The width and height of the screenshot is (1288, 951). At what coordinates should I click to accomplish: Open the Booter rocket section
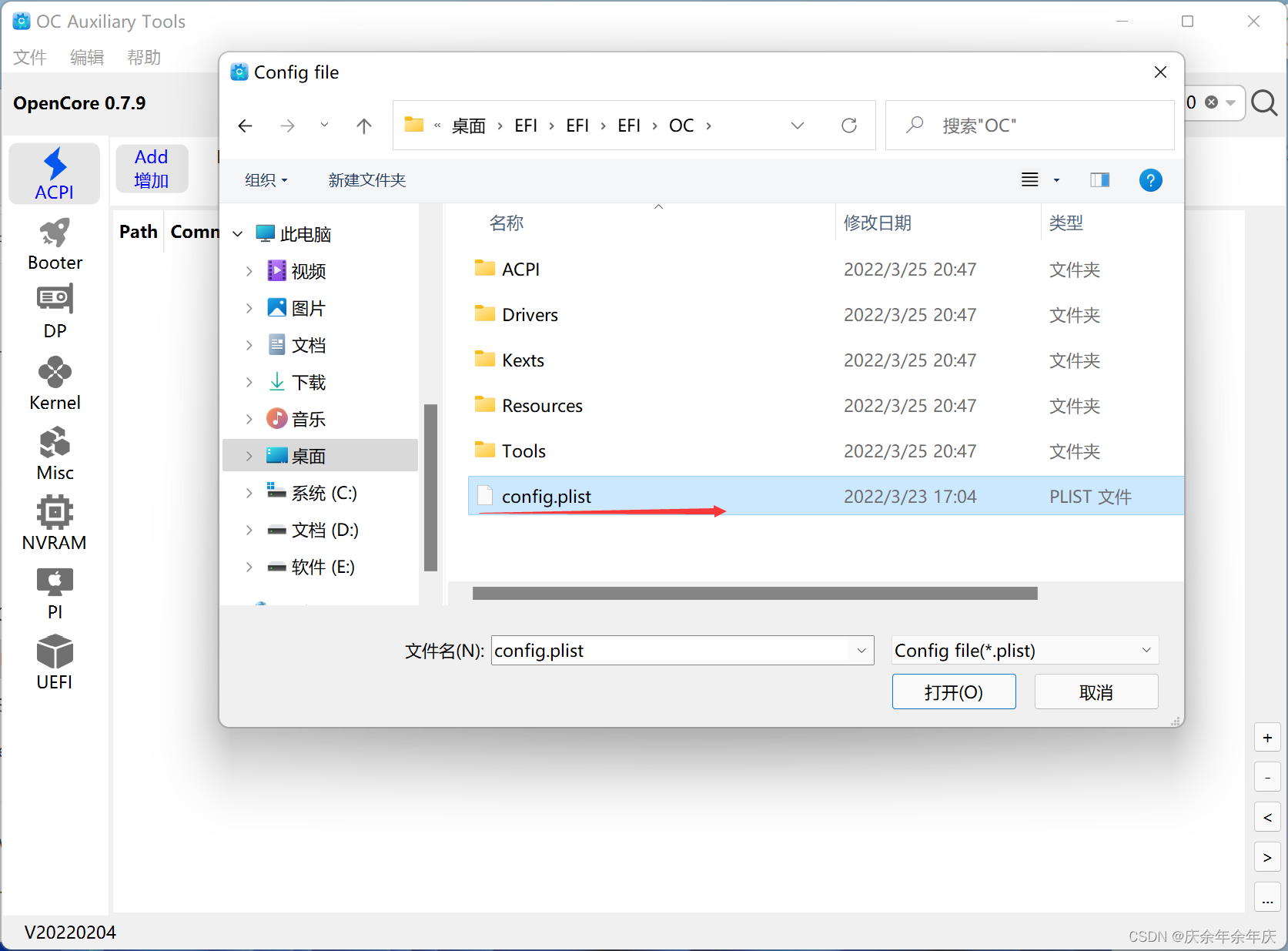coord(55,245)
